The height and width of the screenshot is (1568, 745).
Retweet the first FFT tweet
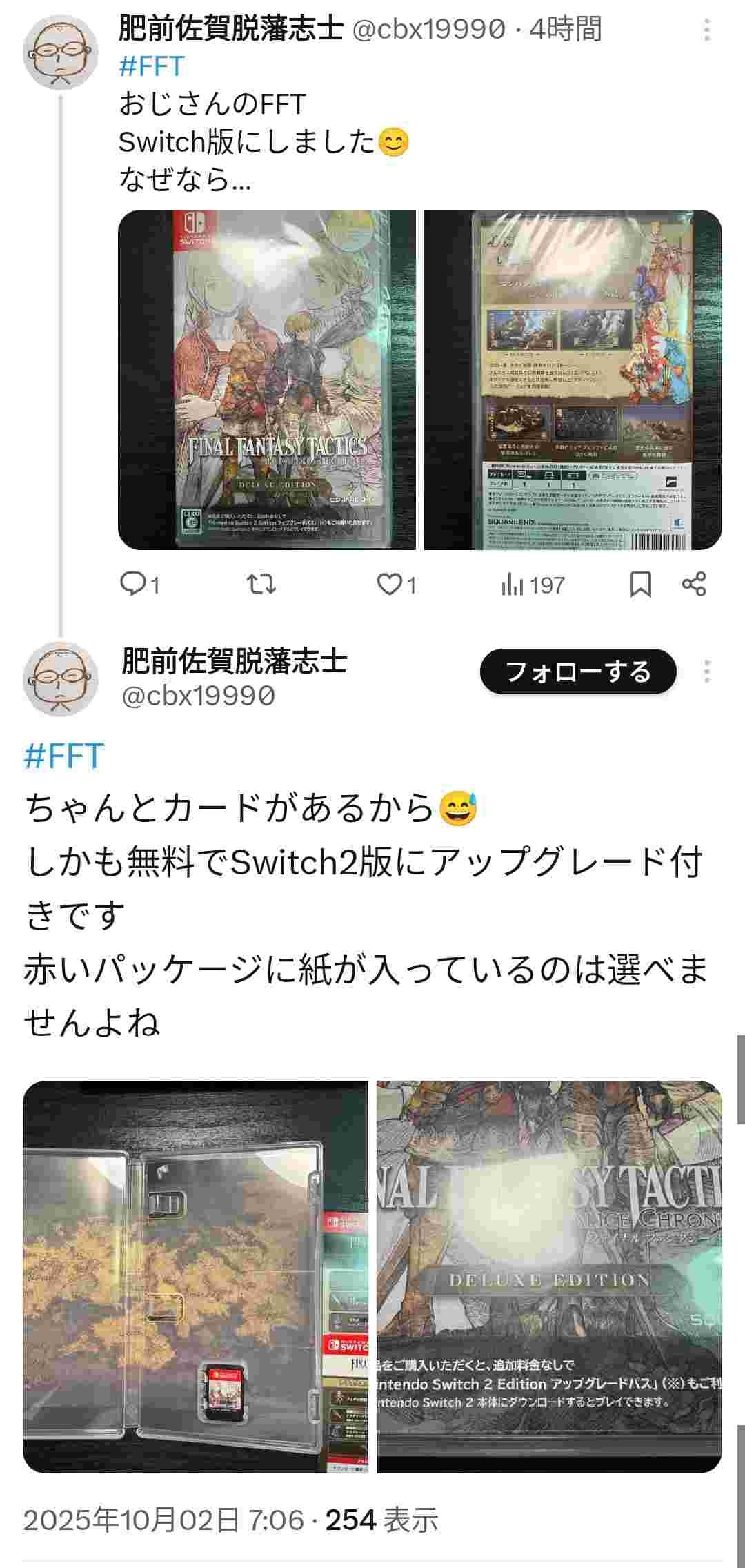point(261,585)
